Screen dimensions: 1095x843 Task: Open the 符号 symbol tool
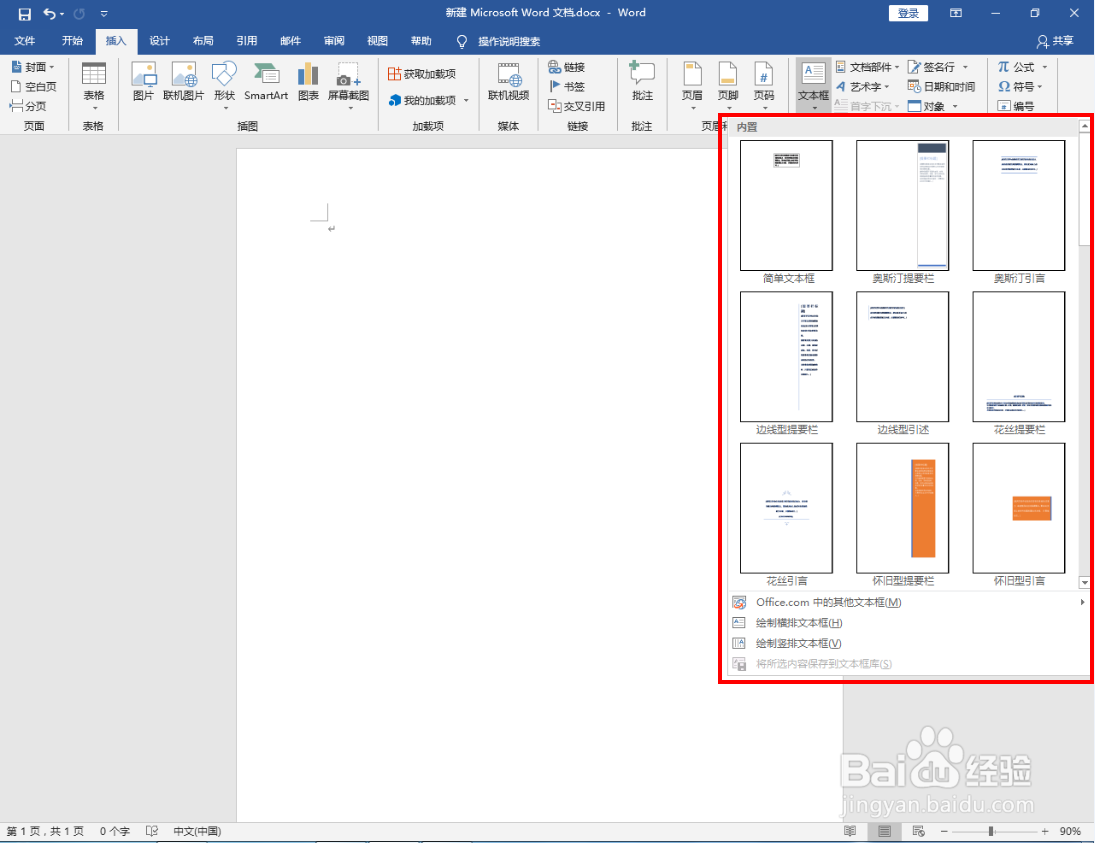coord(1021,86)
